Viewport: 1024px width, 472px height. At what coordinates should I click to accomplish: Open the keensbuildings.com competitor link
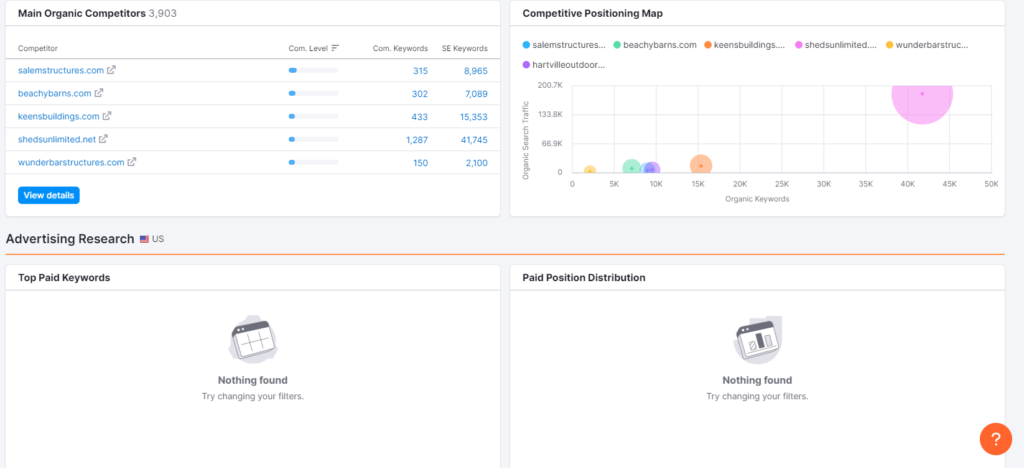pyautogui.click(x=59, y=116)
